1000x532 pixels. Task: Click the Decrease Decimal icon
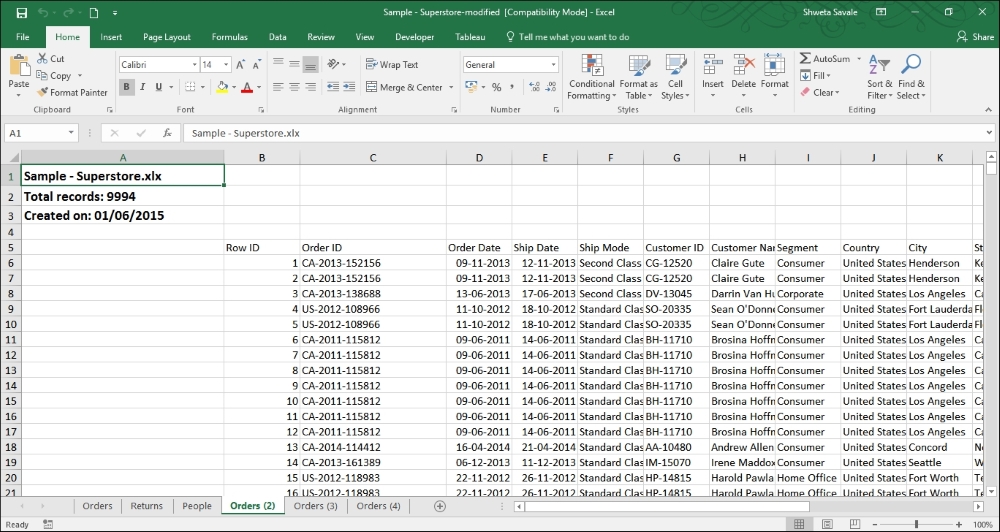(551, 87)
